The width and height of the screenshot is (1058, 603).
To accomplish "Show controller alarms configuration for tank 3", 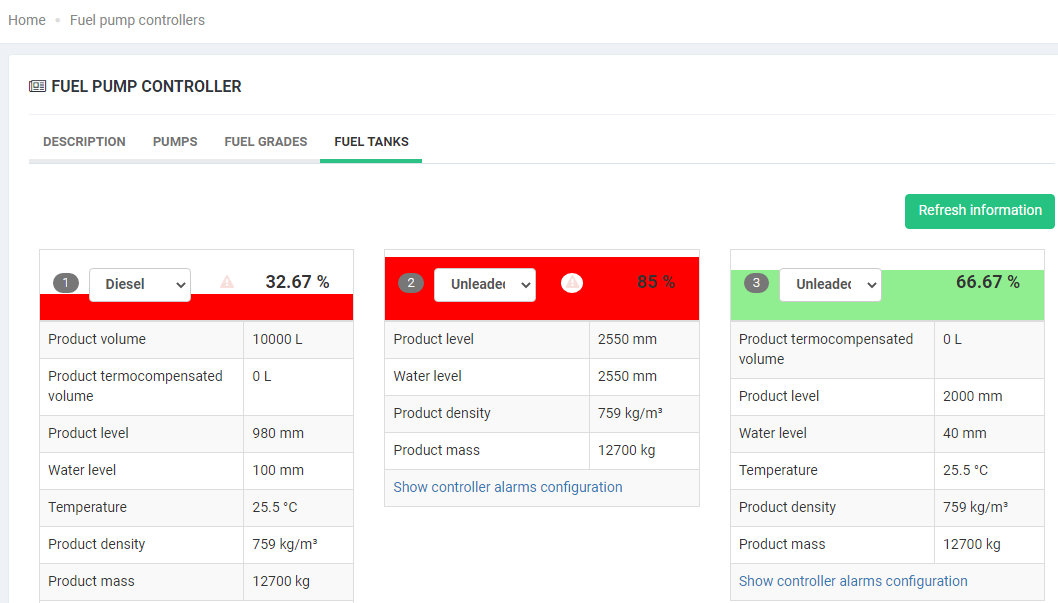I will tap(853, 581).
